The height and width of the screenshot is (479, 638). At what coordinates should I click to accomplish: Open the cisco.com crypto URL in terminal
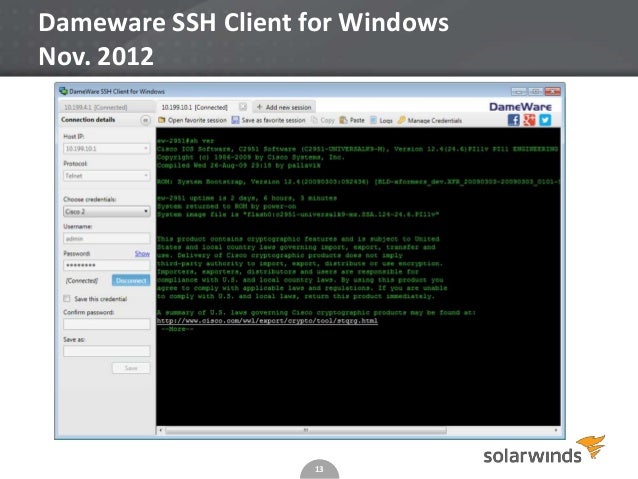(267, 321)
